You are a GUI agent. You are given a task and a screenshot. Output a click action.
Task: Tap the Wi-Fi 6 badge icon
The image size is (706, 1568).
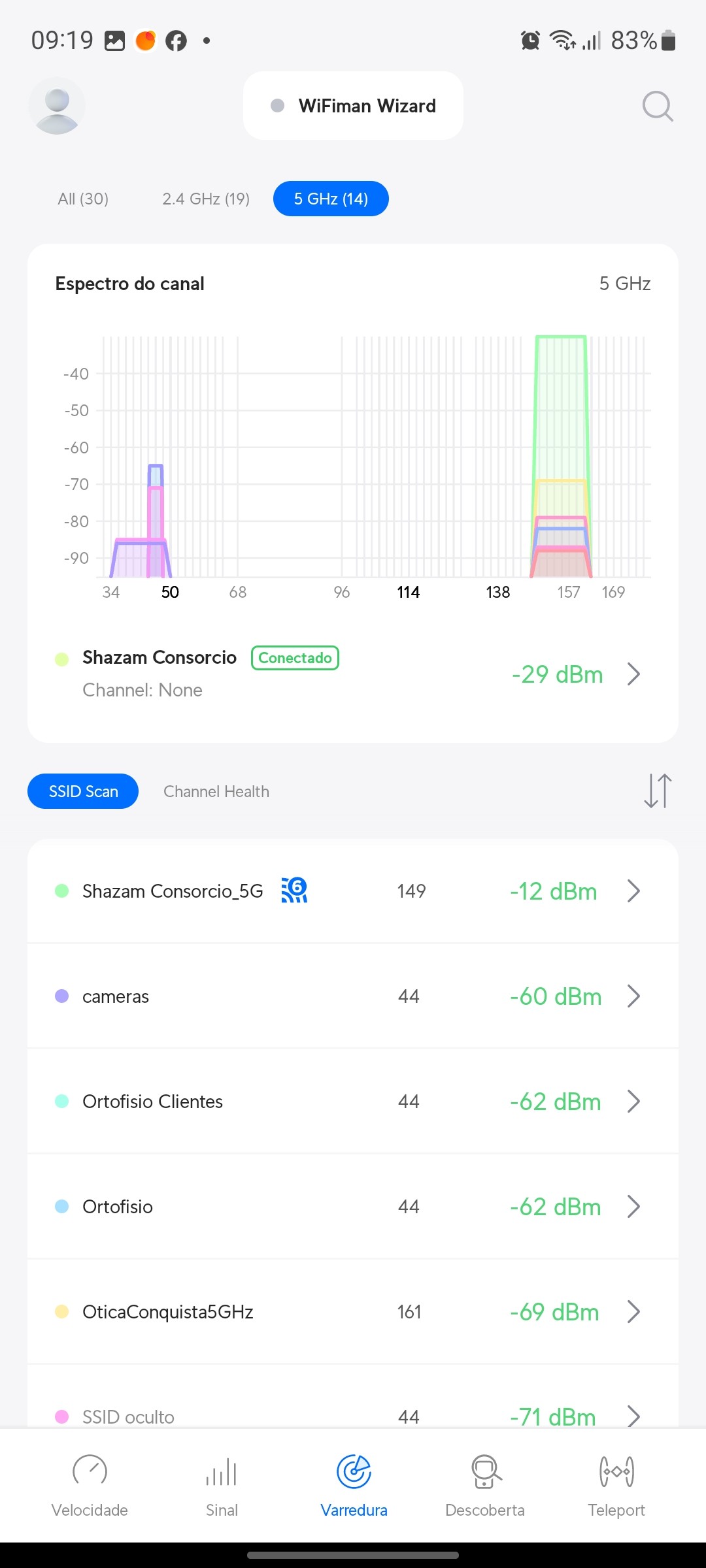coord(294,890)
